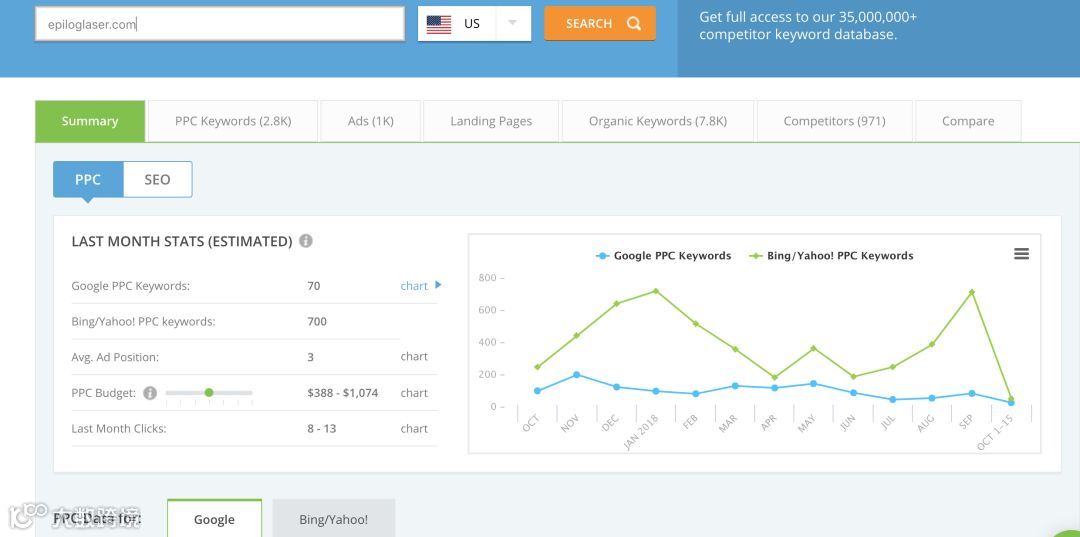Open the country dropdown arrow next to US
Screen dimensions: 1080x537
pos(512,23)
